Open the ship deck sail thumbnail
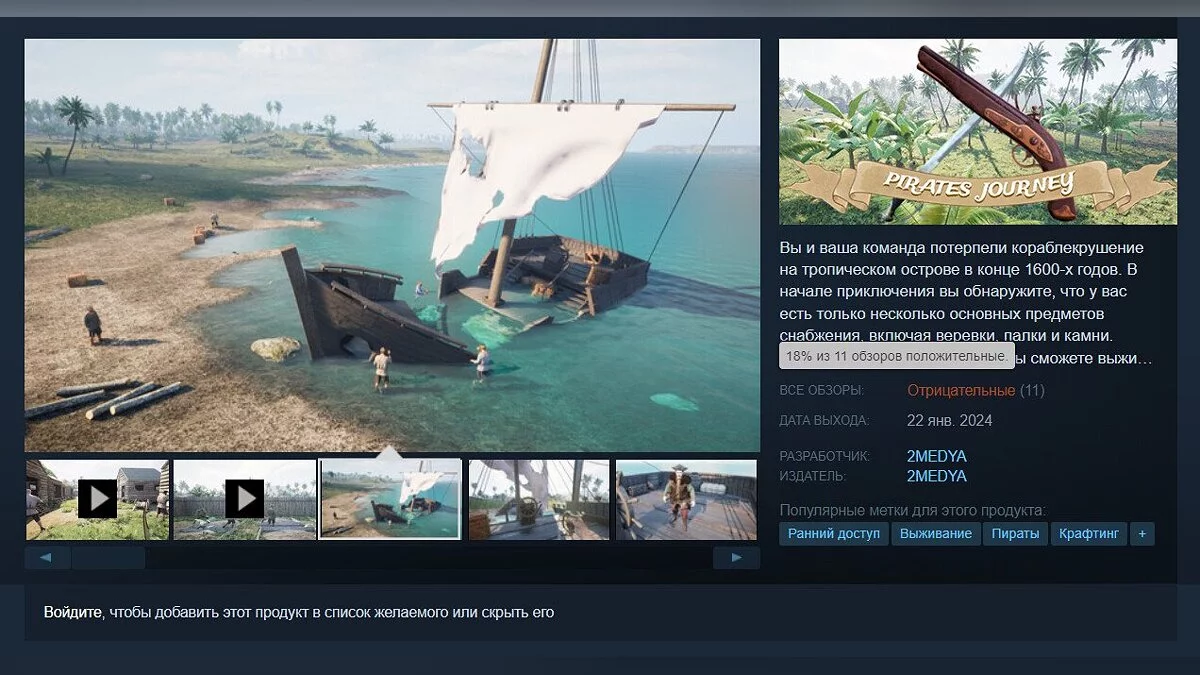The height and width of the screenshot is (675, 1200). (x=539, y=499)
